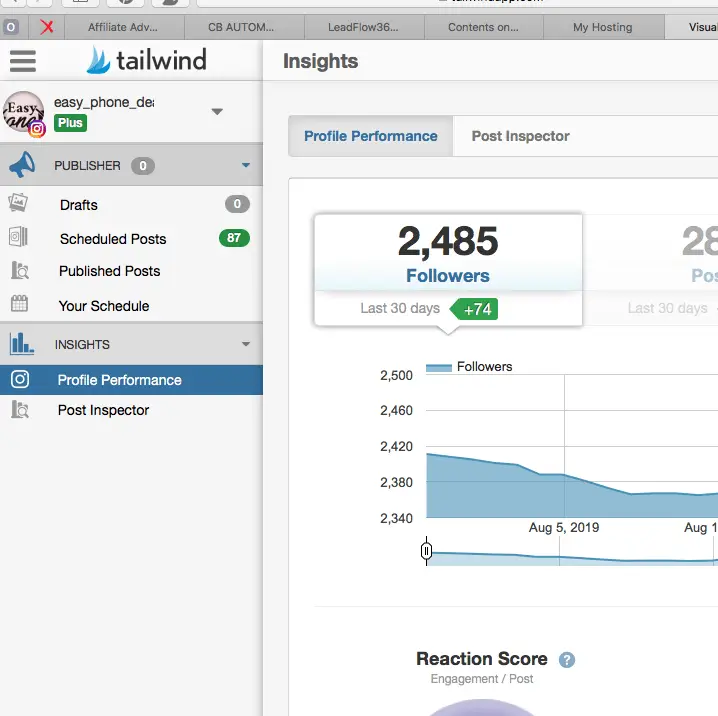Screen dimensions: 718x716
Task: Click the Last 30 days label under Followers
Action: click(x=400, y=308)
